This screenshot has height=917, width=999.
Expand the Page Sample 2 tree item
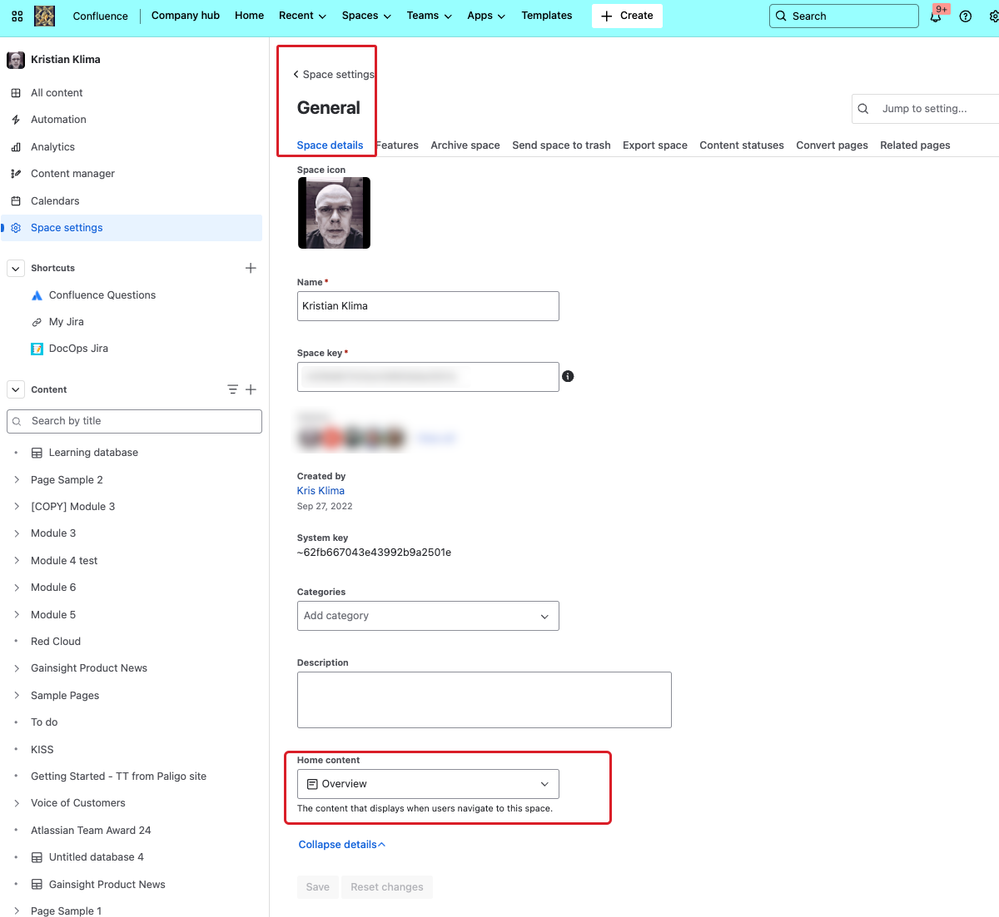(x=17, y=480)
